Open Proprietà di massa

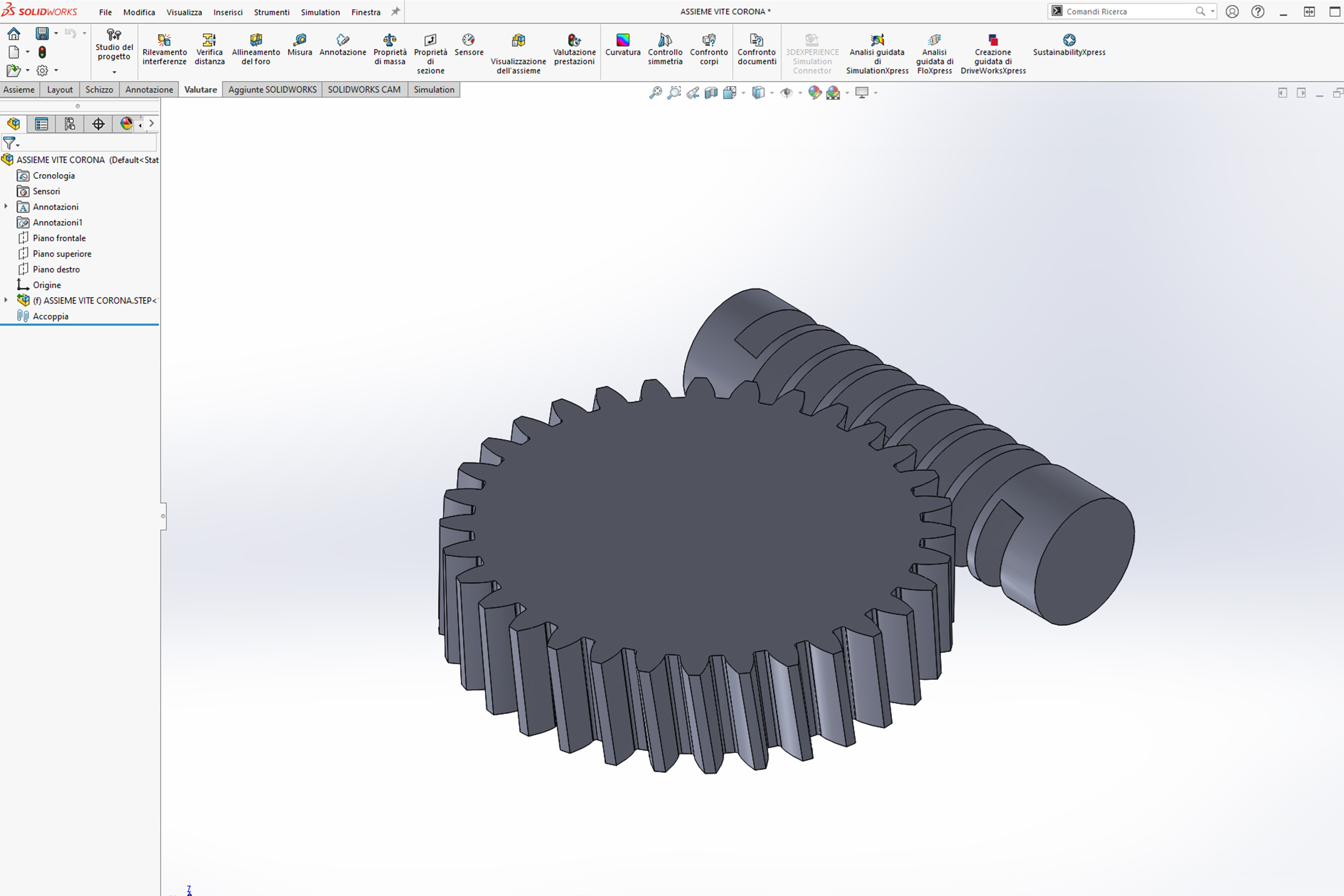390,49
